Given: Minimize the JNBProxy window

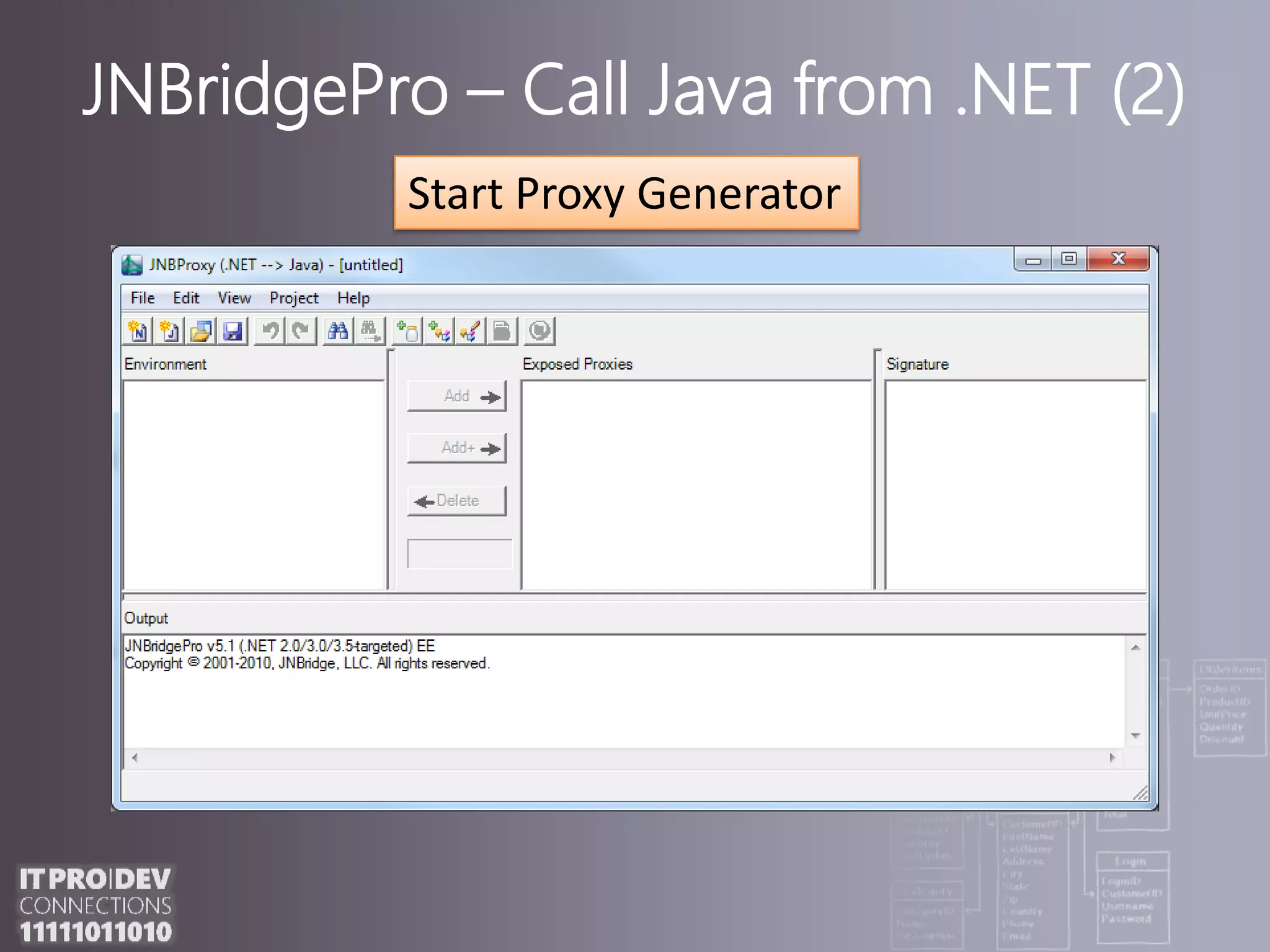Looking at the screenshot, I should [1033, 260].
